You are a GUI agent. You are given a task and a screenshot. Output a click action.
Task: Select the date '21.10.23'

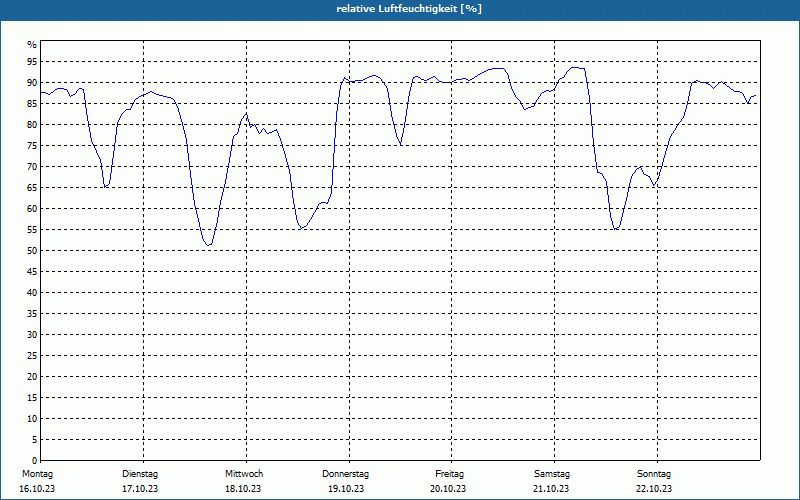551,489
